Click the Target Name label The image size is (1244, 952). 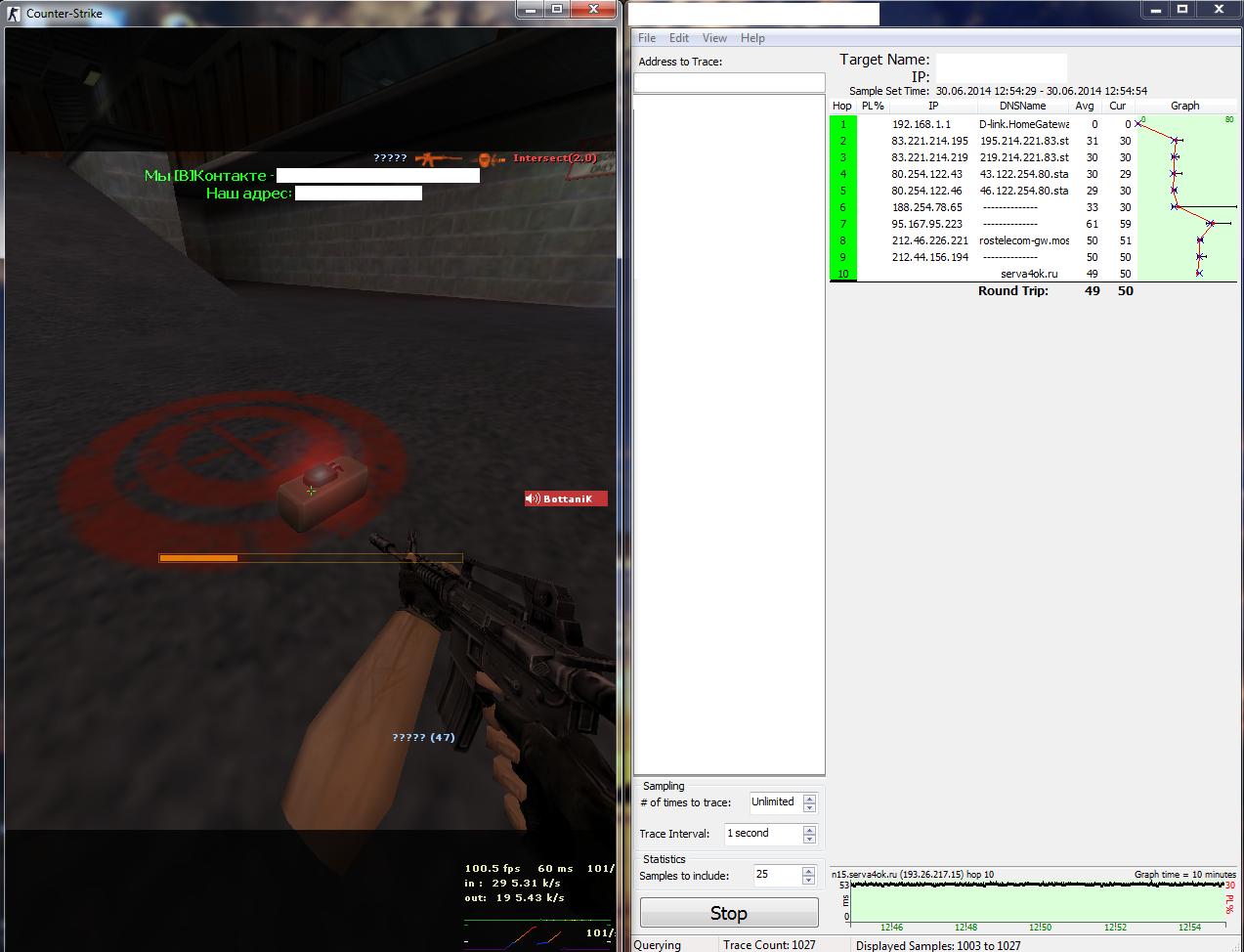click(x=884, y=60)
